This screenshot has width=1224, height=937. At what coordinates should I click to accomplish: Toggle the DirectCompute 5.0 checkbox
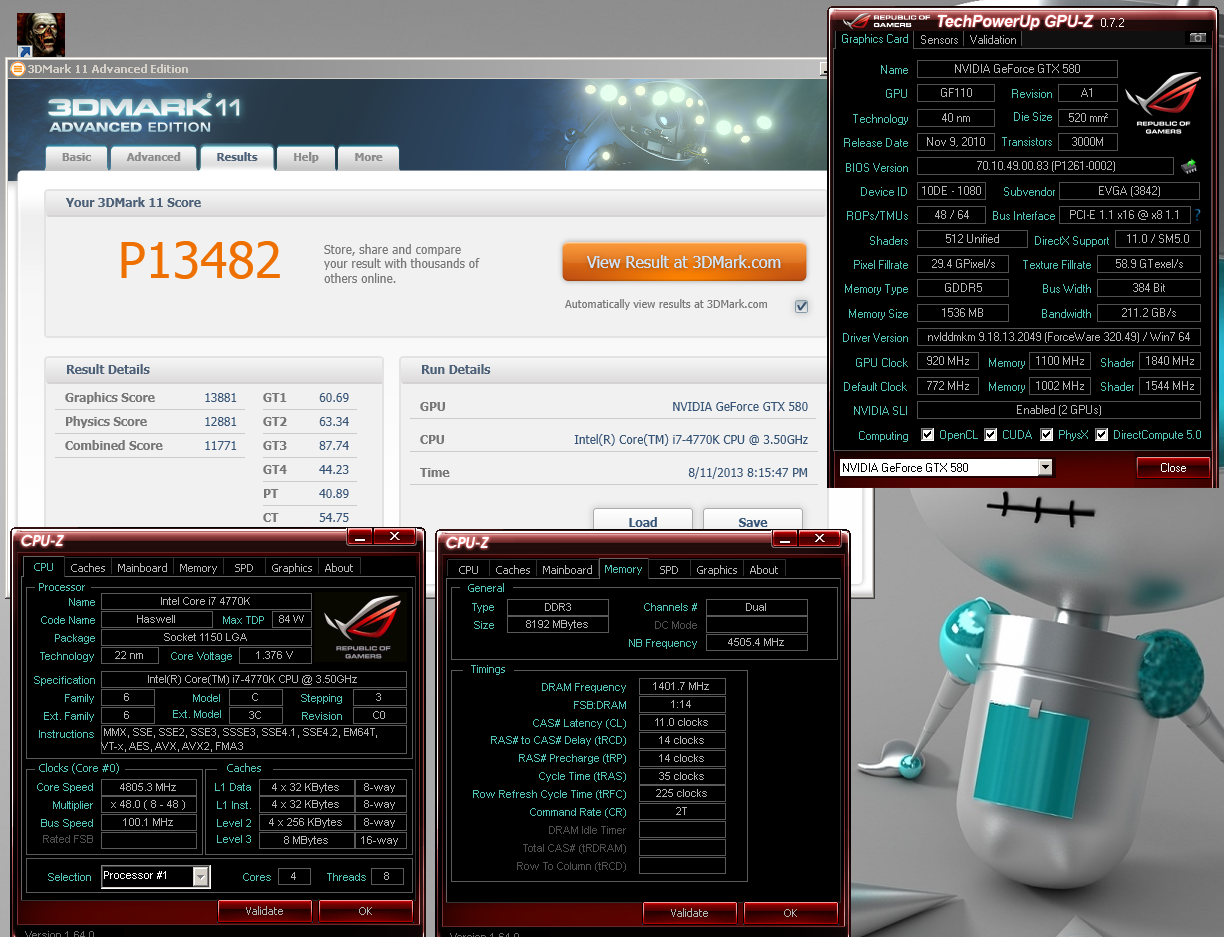tap(1102, 435)
